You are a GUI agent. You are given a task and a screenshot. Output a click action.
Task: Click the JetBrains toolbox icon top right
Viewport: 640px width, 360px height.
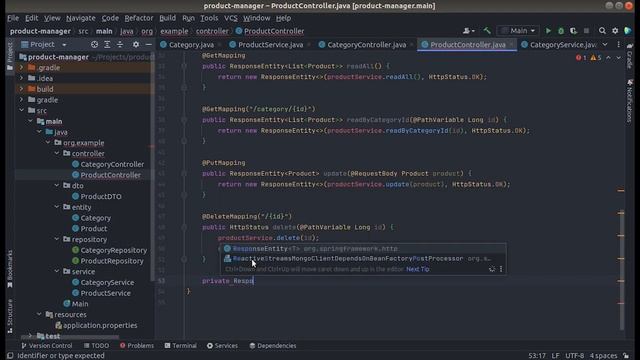(628, 31)
